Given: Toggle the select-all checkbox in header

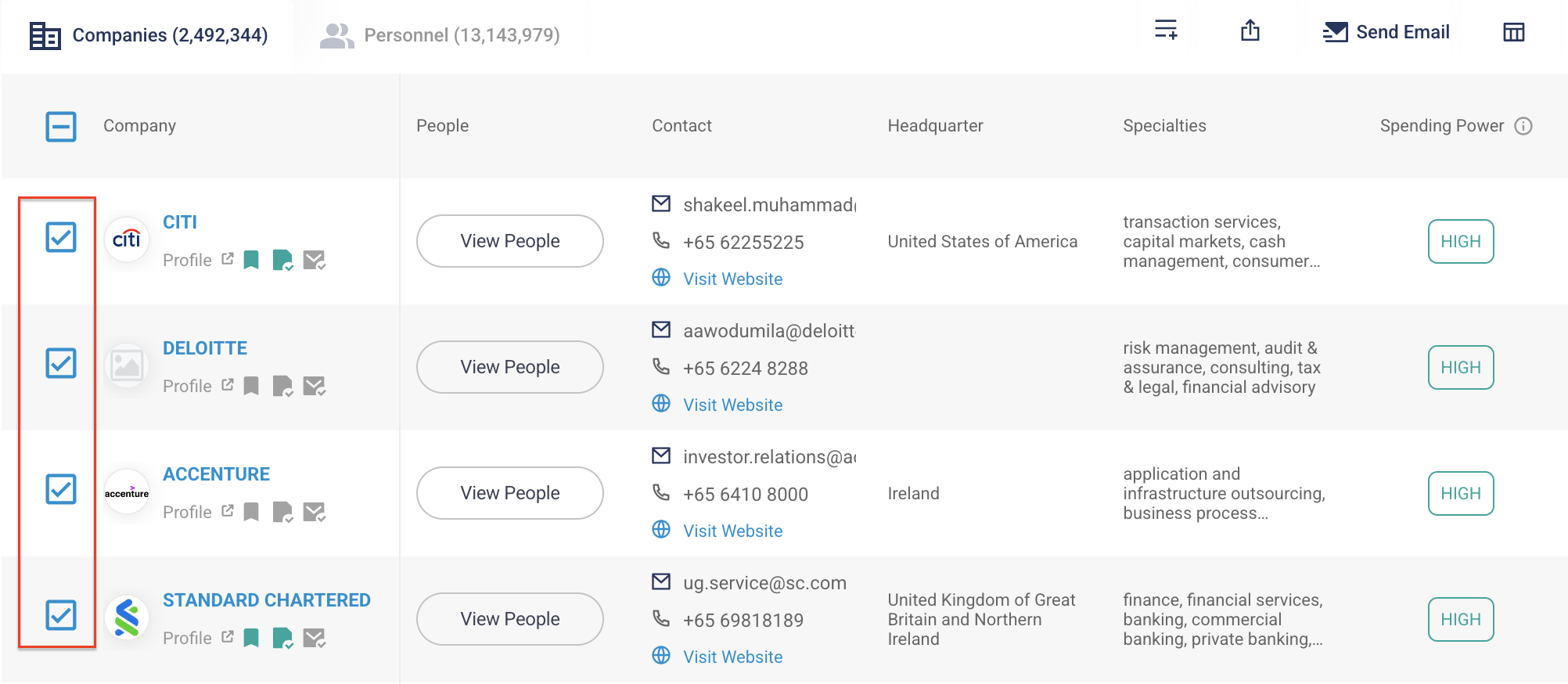Looking at the screenshot, I should click(x=61, y=126).
